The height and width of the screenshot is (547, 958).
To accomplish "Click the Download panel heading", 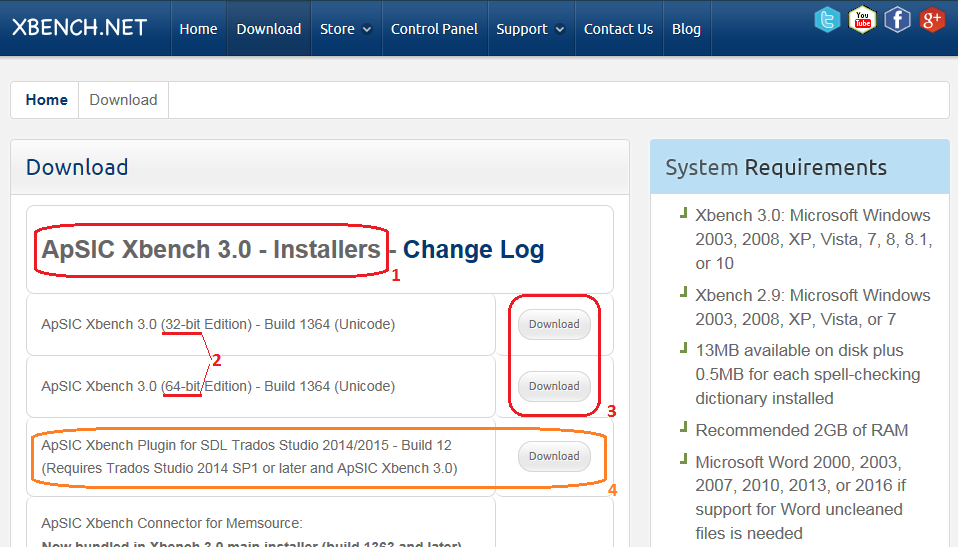I will coord(77,167).
